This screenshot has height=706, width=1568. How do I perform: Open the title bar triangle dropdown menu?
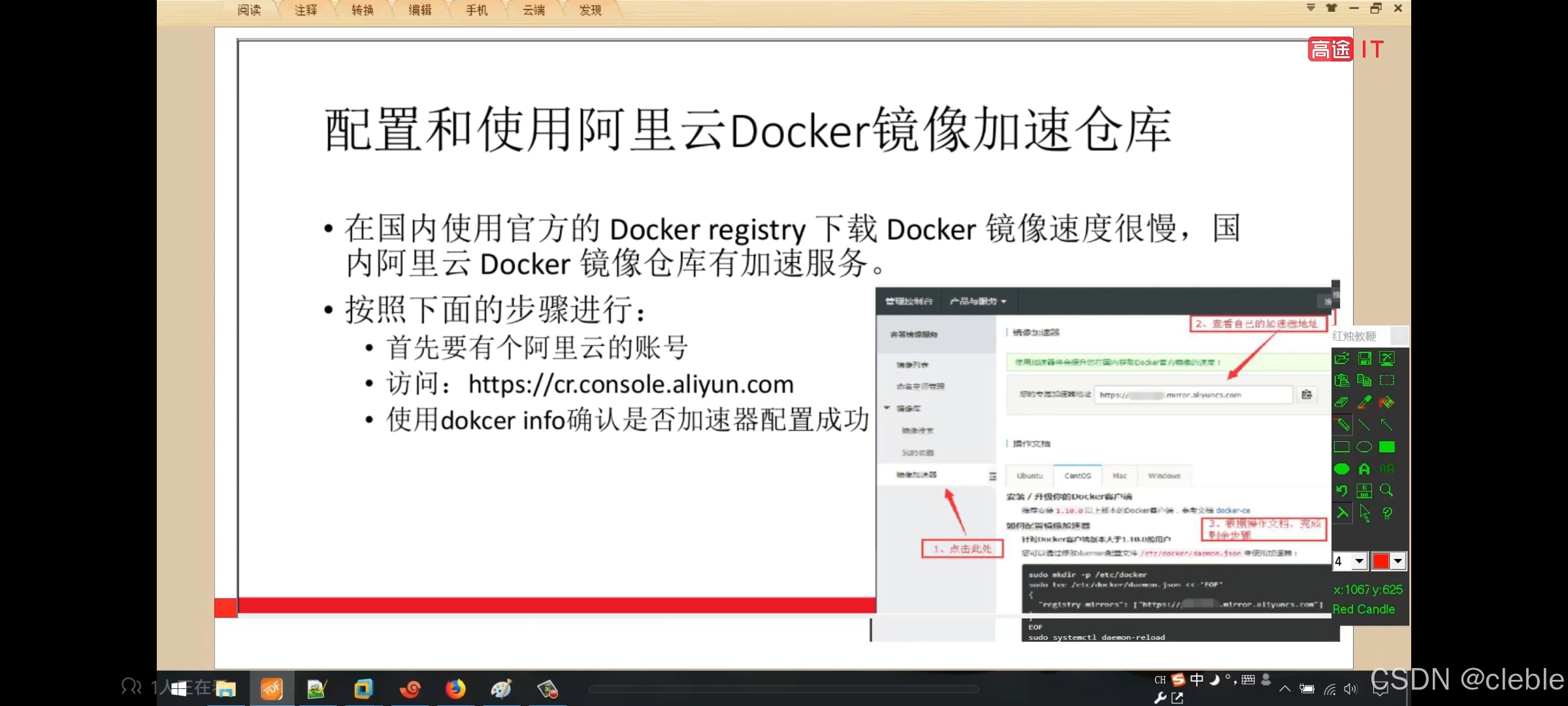[x=1311, y=8]
